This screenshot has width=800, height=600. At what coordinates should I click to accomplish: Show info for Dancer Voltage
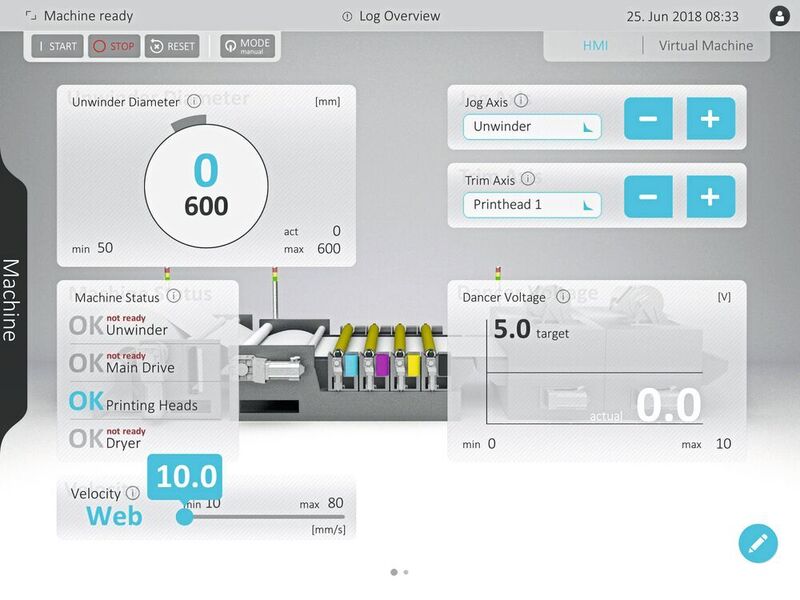tap(563, 296)
